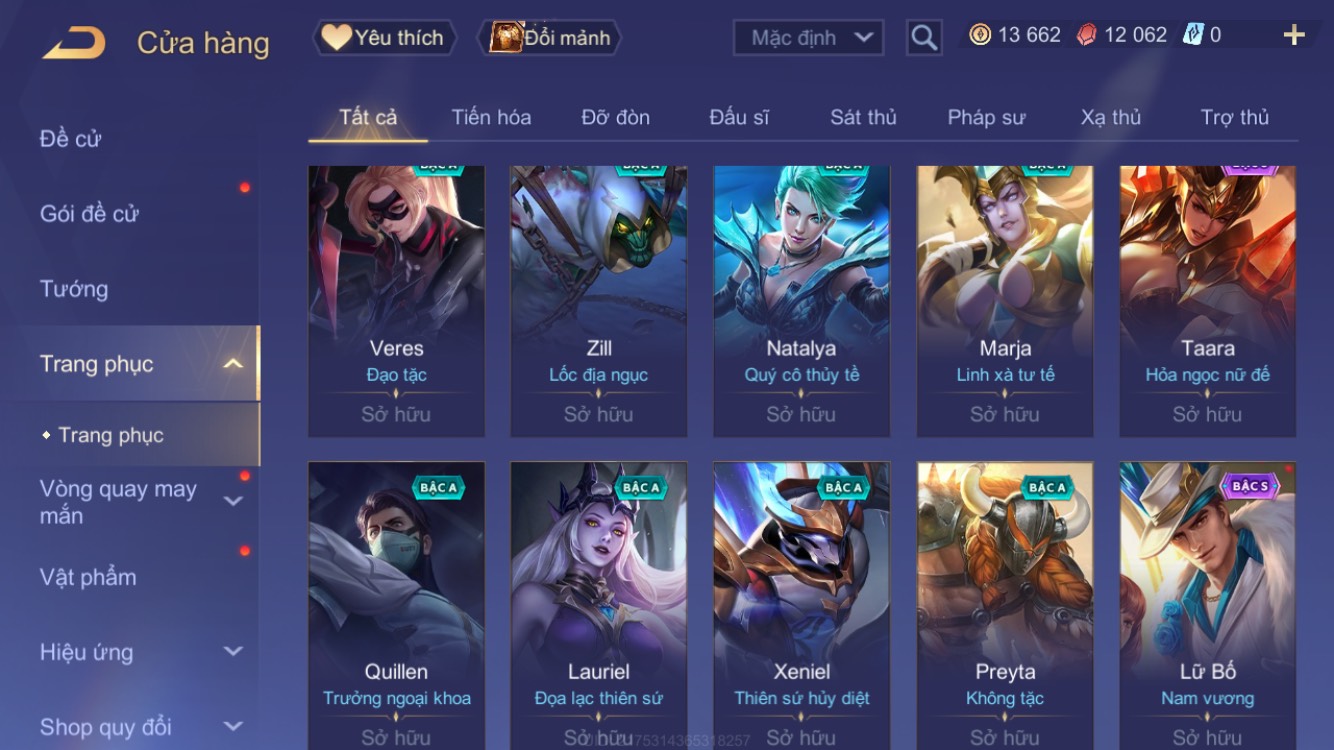Collapse the Trang phục sidebar section
This screenshot has width=1334, height=750.
(x=233, y=364)
